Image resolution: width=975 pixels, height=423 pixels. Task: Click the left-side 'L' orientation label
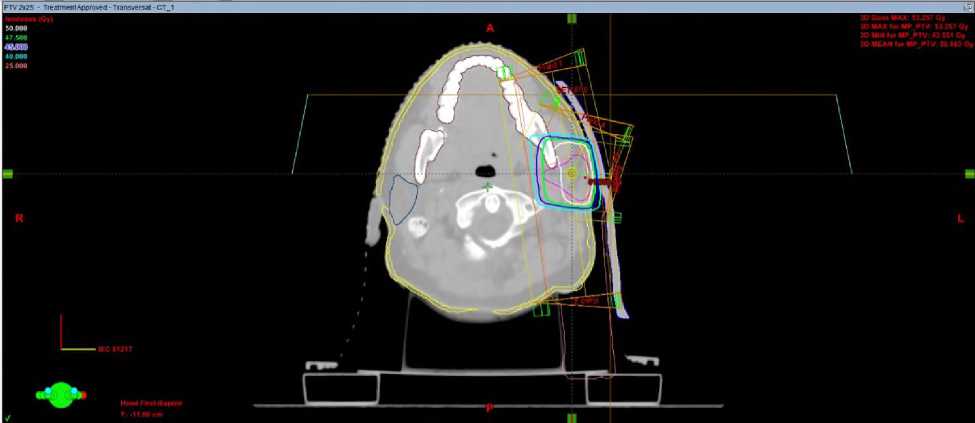(961, 218)
